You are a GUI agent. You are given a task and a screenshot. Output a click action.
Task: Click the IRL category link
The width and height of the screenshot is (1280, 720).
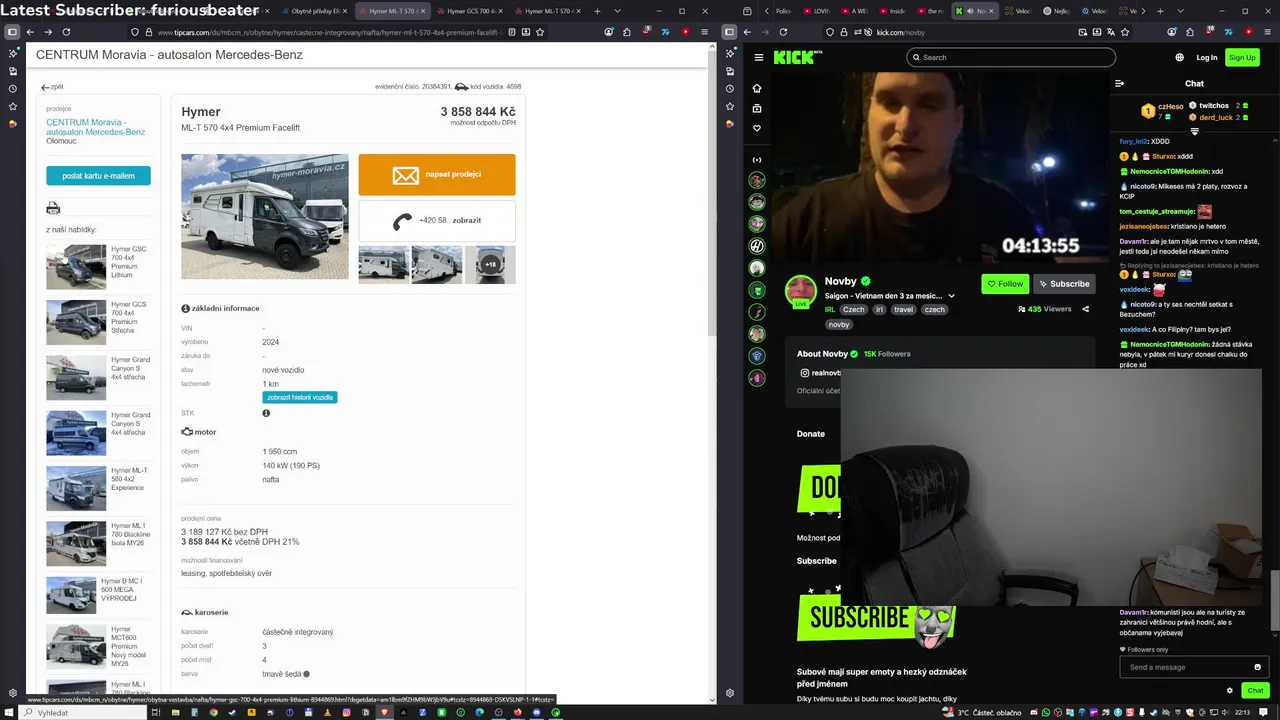pyautogui.click(x=830, y=310)
